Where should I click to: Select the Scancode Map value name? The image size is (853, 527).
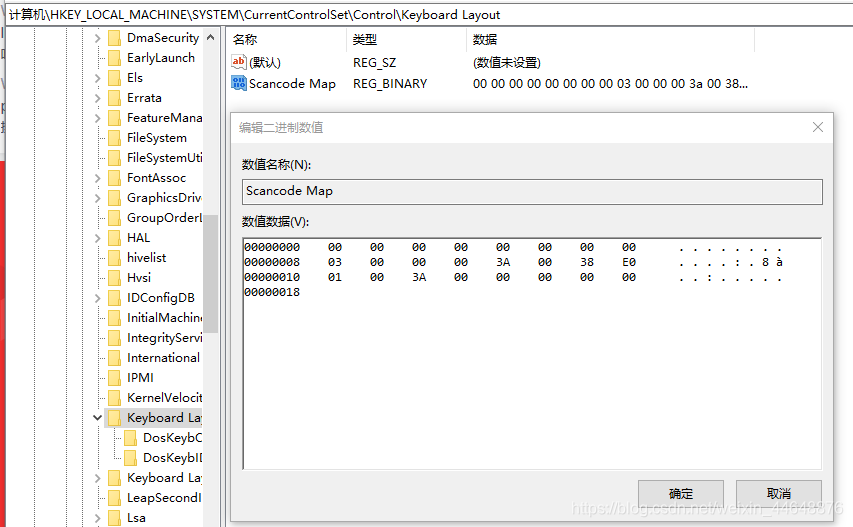pos(292,84)
